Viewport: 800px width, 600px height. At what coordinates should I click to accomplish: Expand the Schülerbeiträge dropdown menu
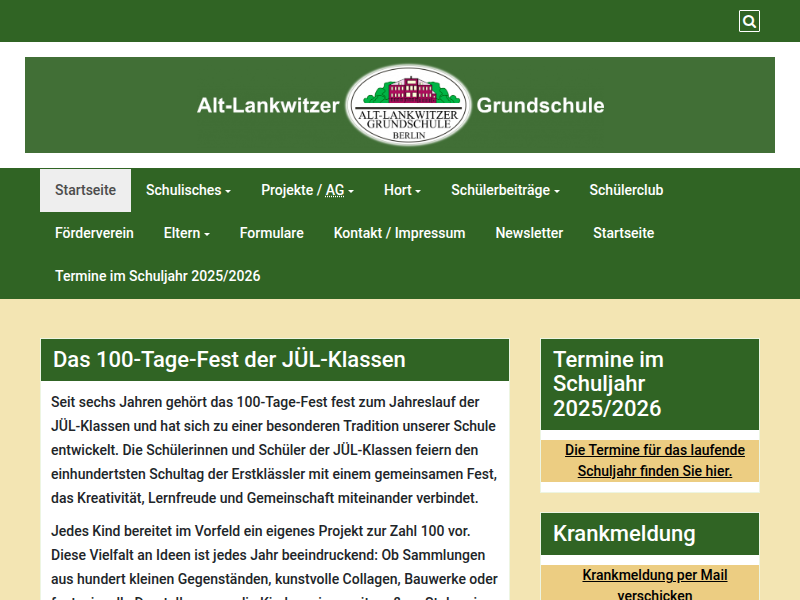click(x=505, y=190)
